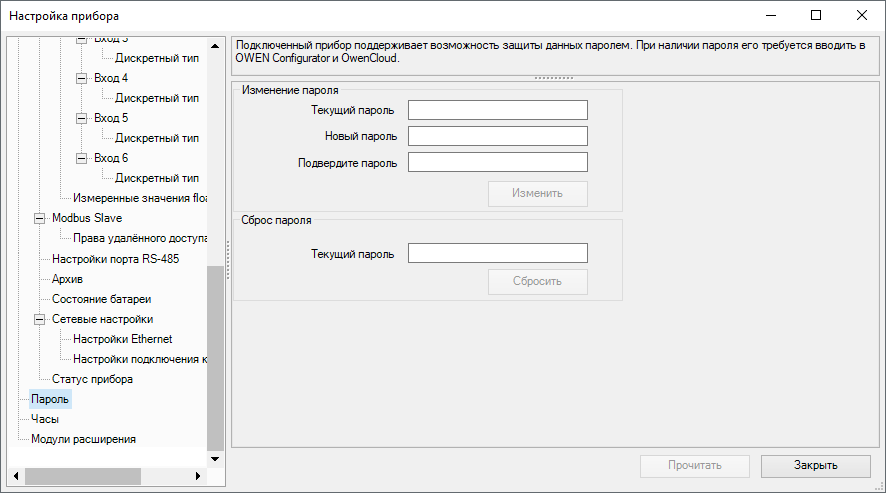Select the Часы tree item

click(x=45, y=419)
